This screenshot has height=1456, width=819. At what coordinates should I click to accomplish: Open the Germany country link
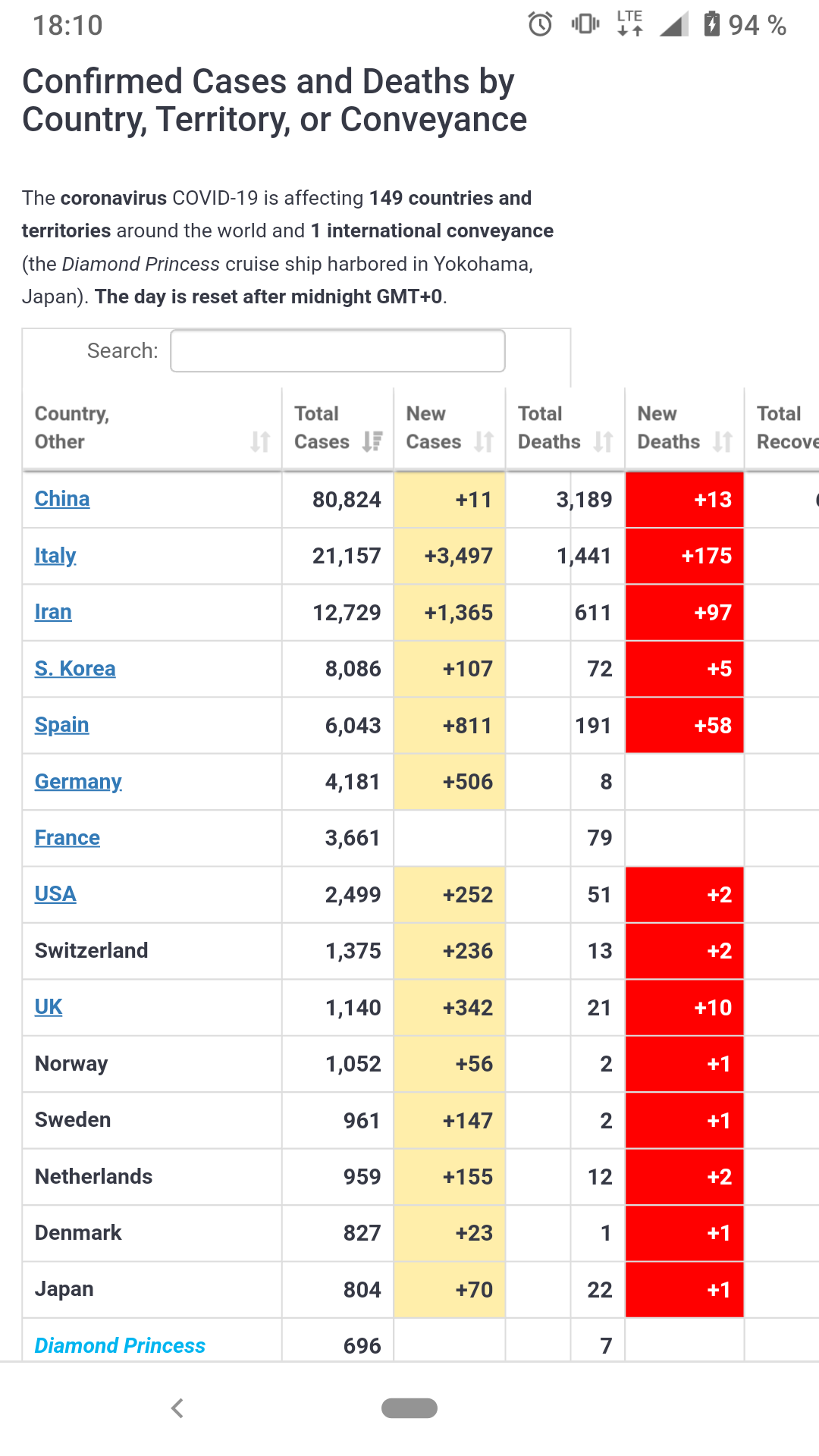tap(78, 782)
